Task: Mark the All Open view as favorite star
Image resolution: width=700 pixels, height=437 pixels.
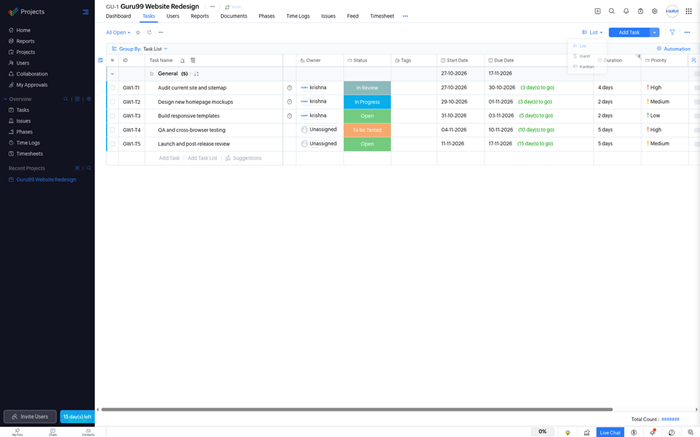Action: [x=138, y=33]
